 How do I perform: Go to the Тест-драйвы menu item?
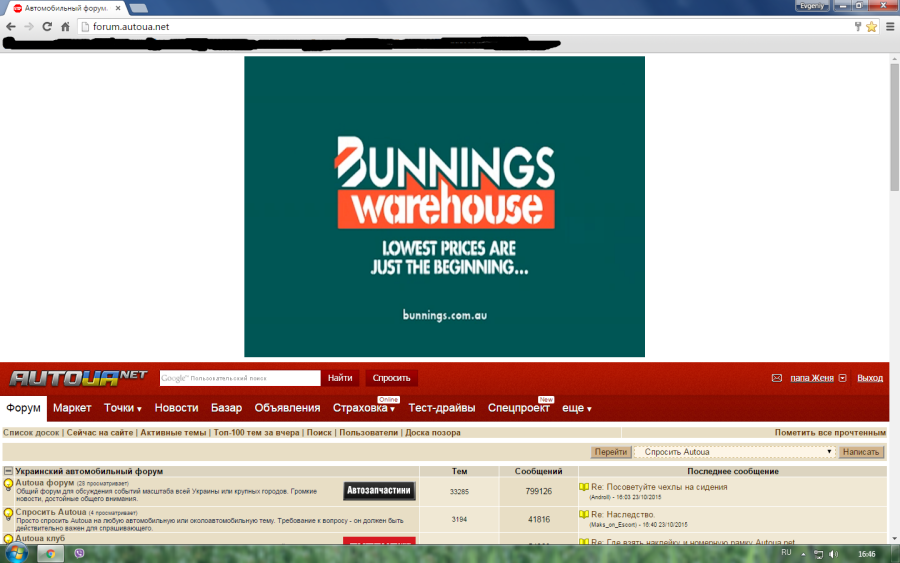coord(442,408)
